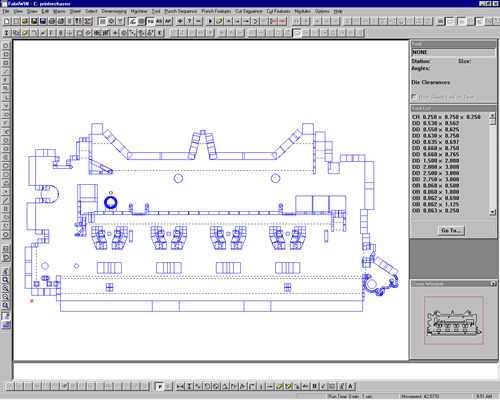This screenshot has height=400, width=500.
Task: Click the top magnifier zoom icon in left toolbar
Action: pos(6,280)
